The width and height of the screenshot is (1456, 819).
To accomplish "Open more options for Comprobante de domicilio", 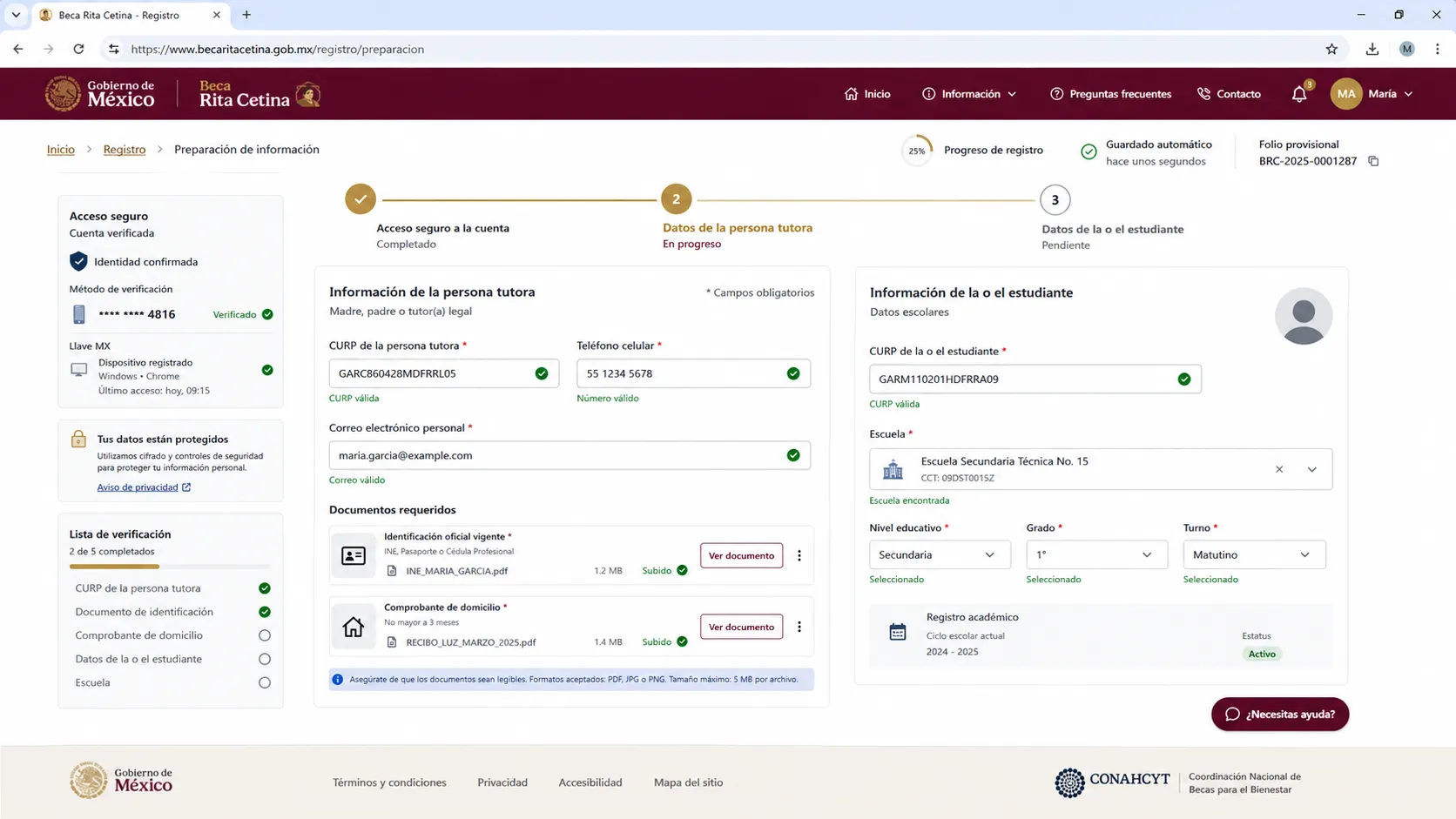I will pos(799,627).
